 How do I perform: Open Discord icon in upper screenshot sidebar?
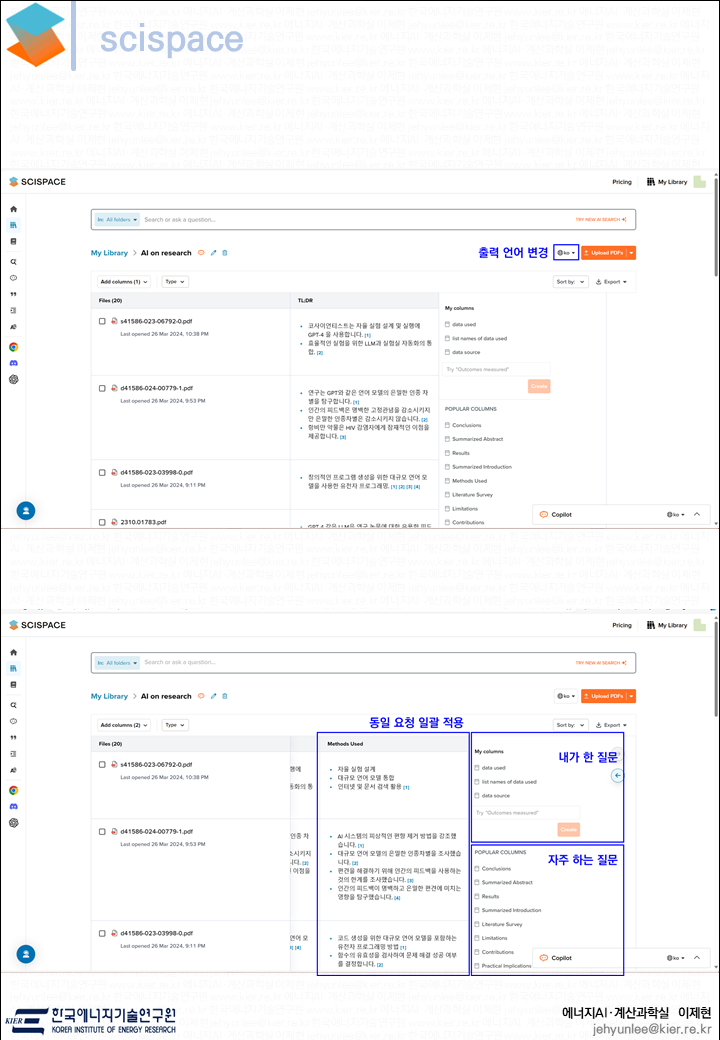(x=13, y=363)
